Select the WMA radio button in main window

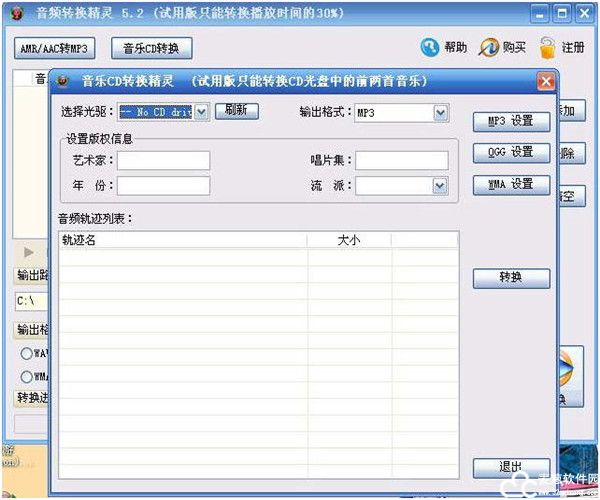tap(26, 377)
